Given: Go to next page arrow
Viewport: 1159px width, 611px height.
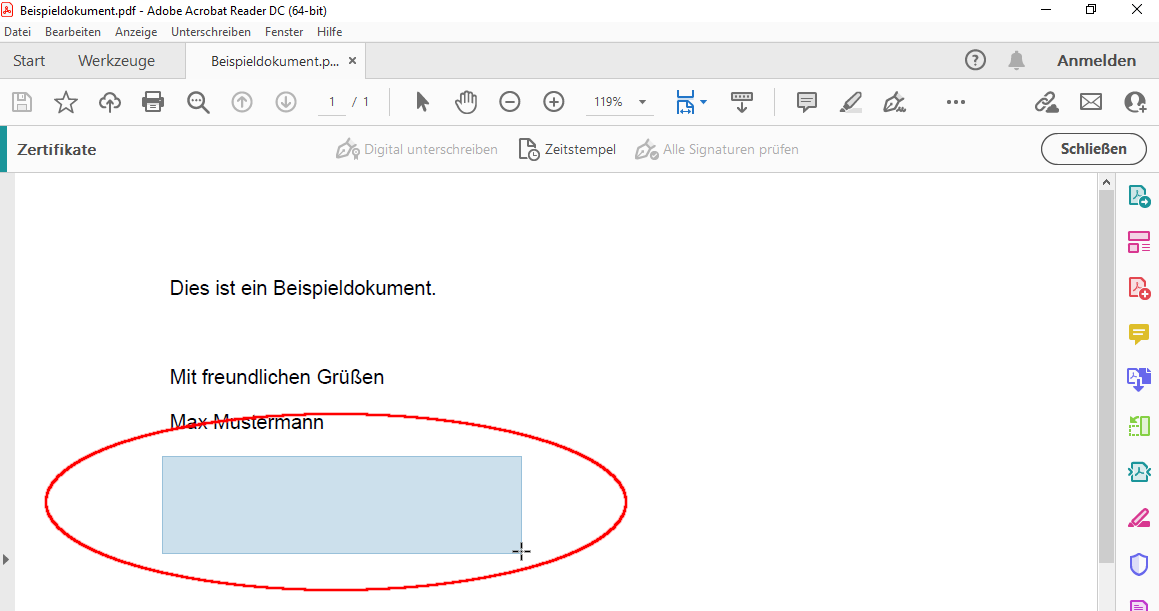Looking at the screenshot, I should click(286, 102).
